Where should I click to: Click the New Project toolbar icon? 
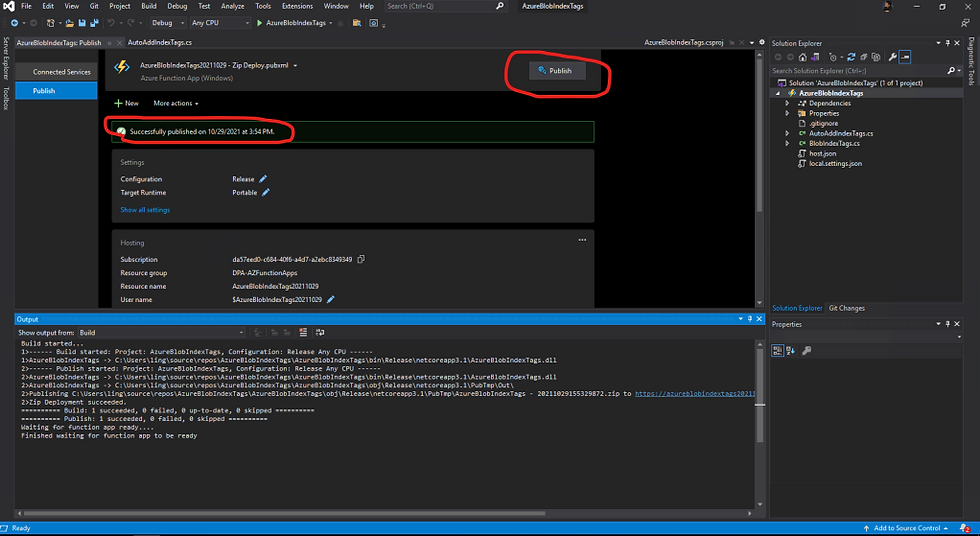click(51, 23)
